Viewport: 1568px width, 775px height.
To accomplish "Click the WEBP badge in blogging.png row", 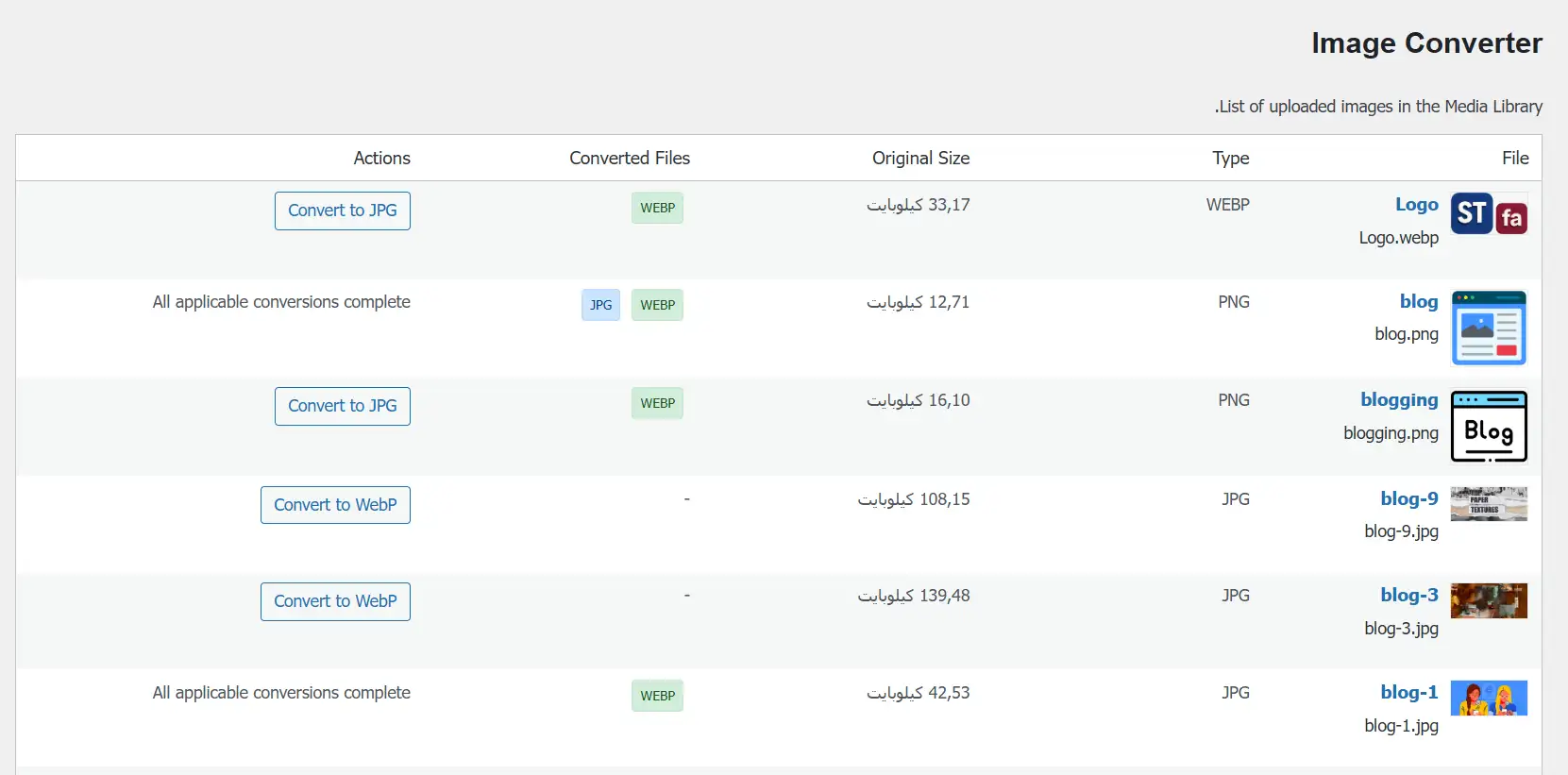I will 657,403.
